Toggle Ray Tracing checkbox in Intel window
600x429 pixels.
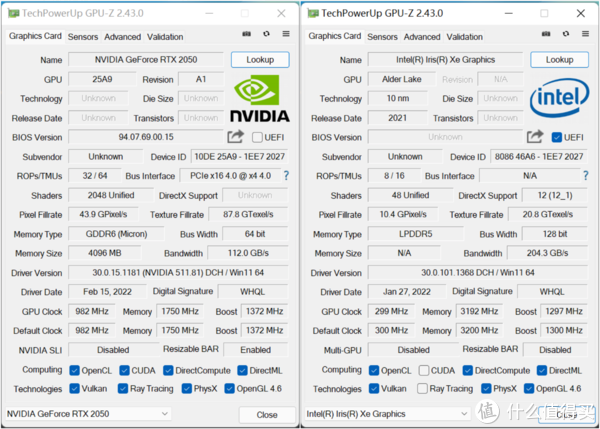click(x=422, y=389)
